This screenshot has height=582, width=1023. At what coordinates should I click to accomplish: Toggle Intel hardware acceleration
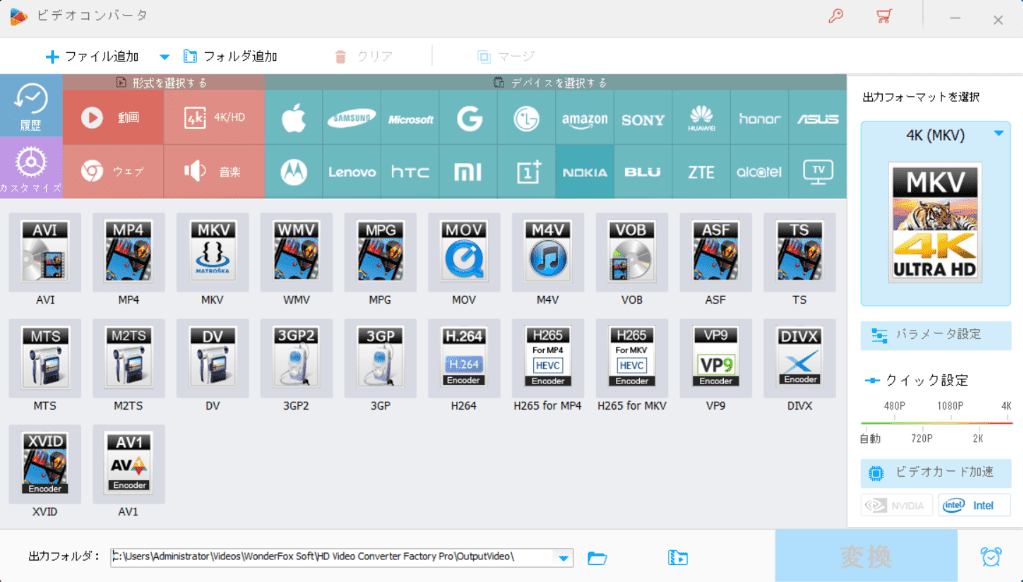click(974, 505)
